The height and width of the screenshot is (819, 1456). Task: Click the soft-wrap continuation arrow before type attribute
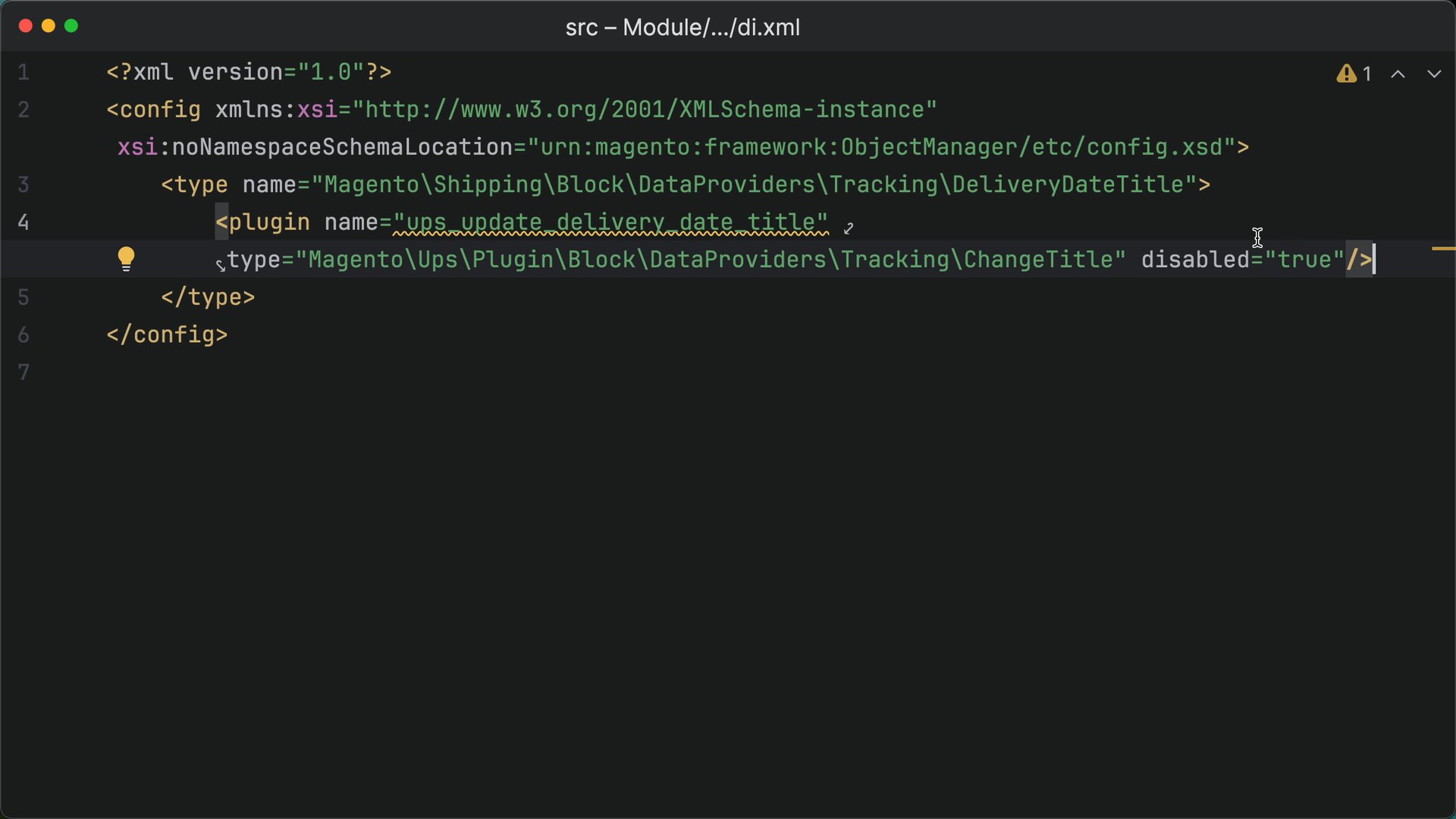[x=220, y=265]
